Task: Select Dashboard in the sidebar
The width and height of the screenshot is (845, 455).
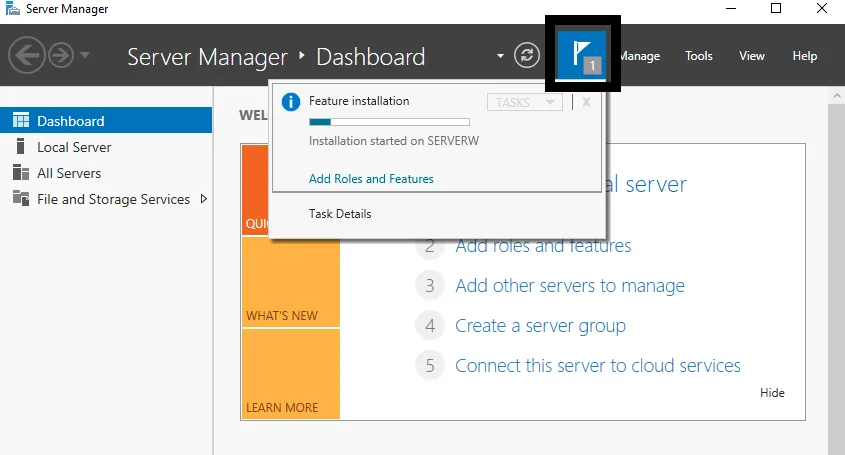Action: tap(106, 120)
